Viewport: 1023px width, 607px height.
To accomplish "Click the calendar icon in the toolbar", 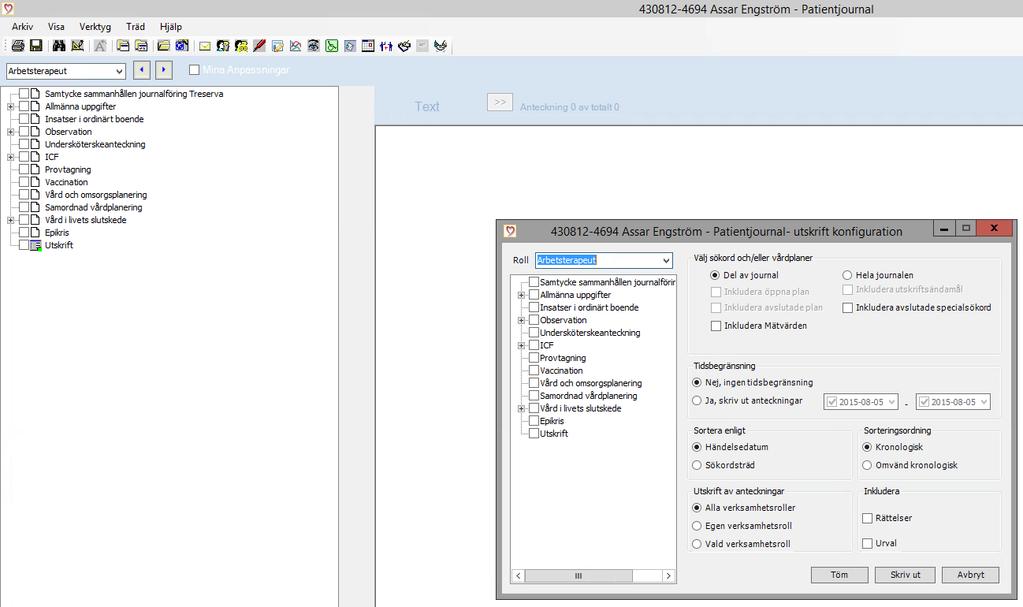I will 368,46.
